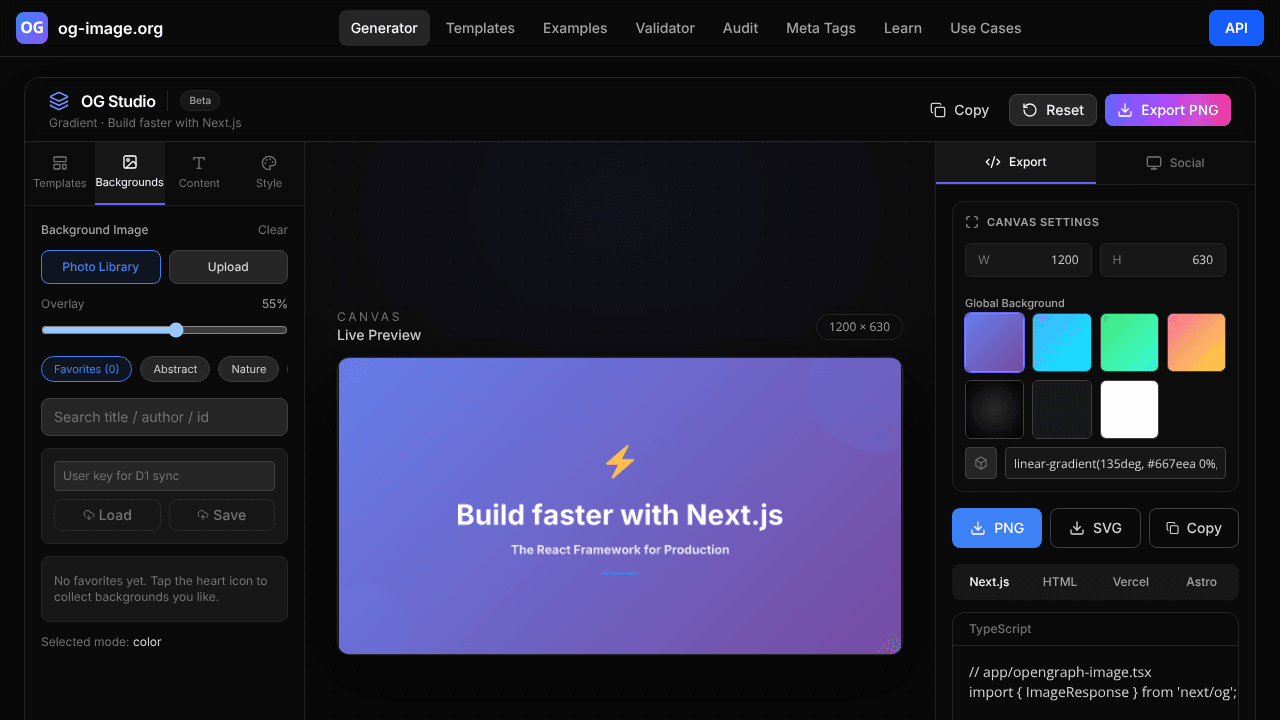Click the "The React Framework for Production" subtitle
Viewport: 1280px width, 720px height.
[x=620, y=550]
